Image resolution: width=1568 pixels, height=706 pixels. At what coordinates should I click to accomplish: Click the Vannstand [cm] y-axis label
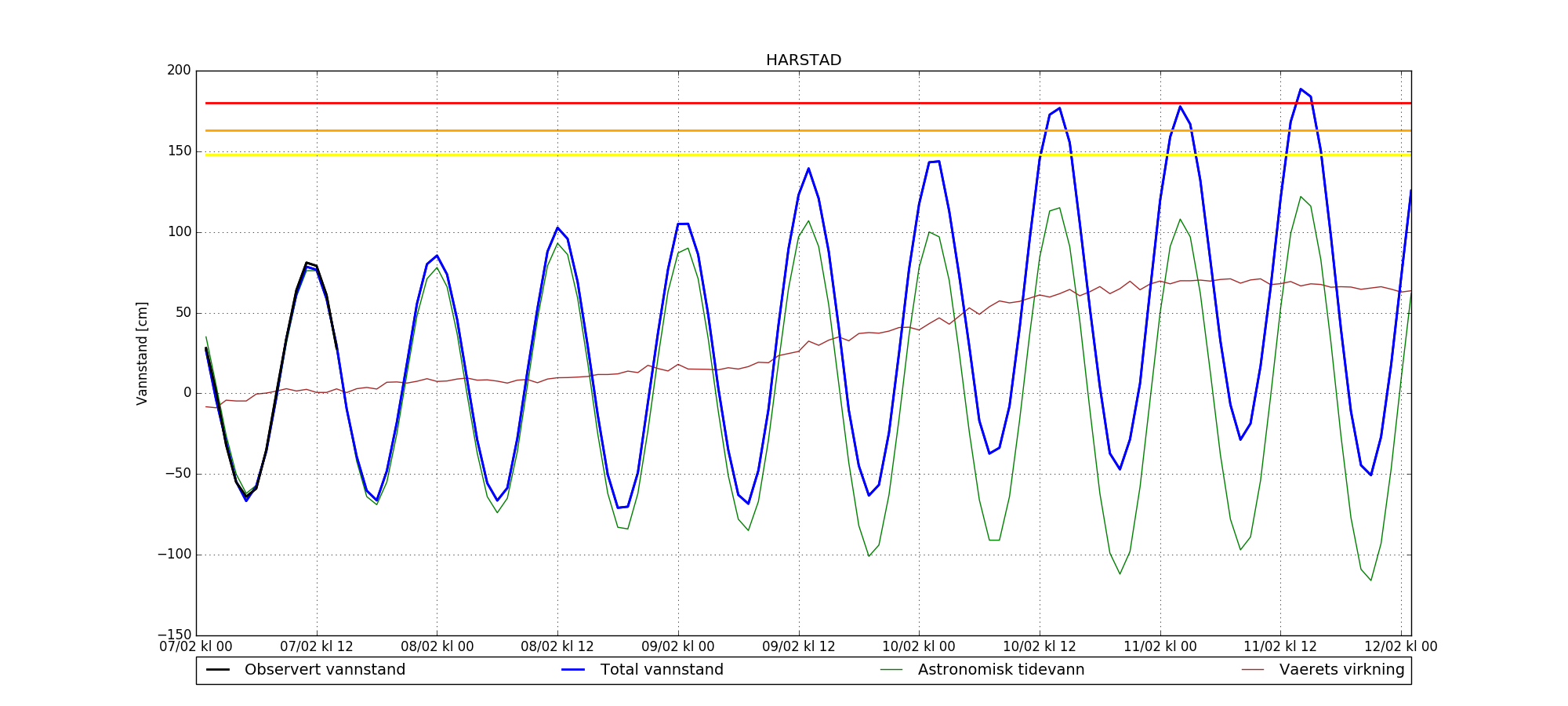pos(142,353)
